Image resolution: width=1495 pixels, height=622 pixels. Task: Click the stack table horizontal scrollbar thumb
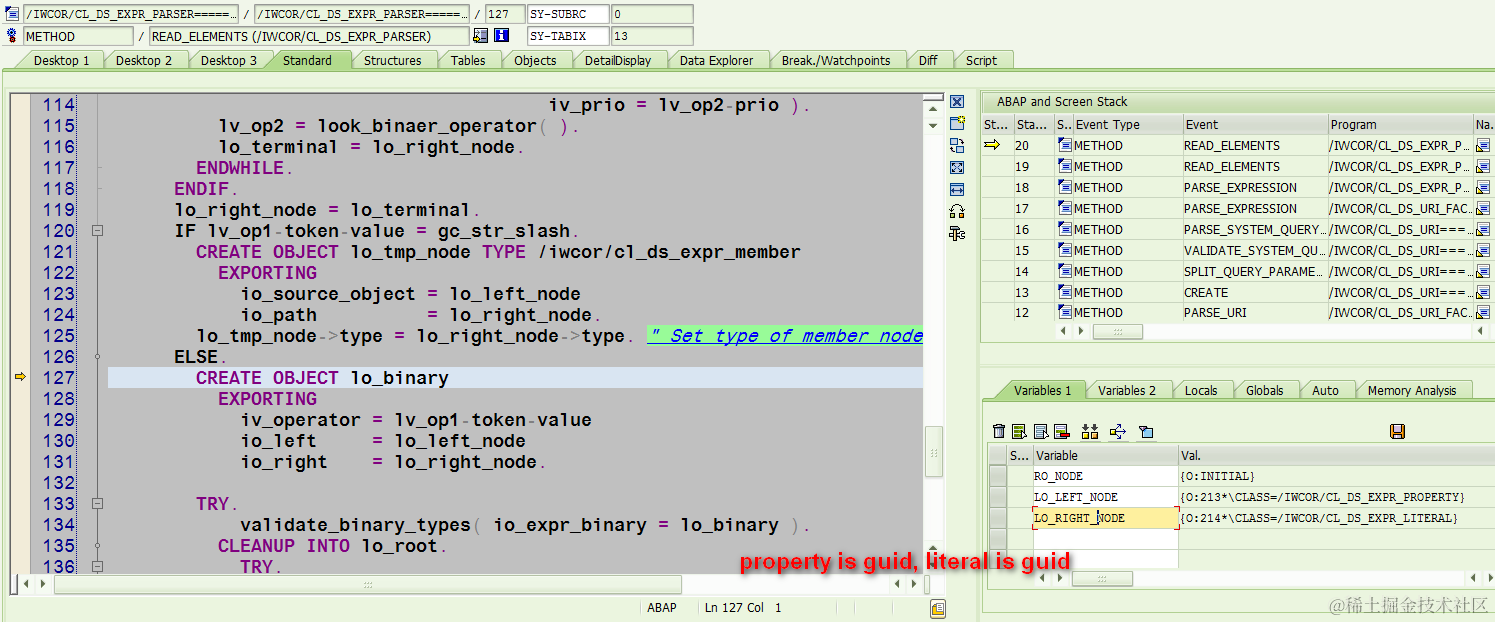(1117, 331)
